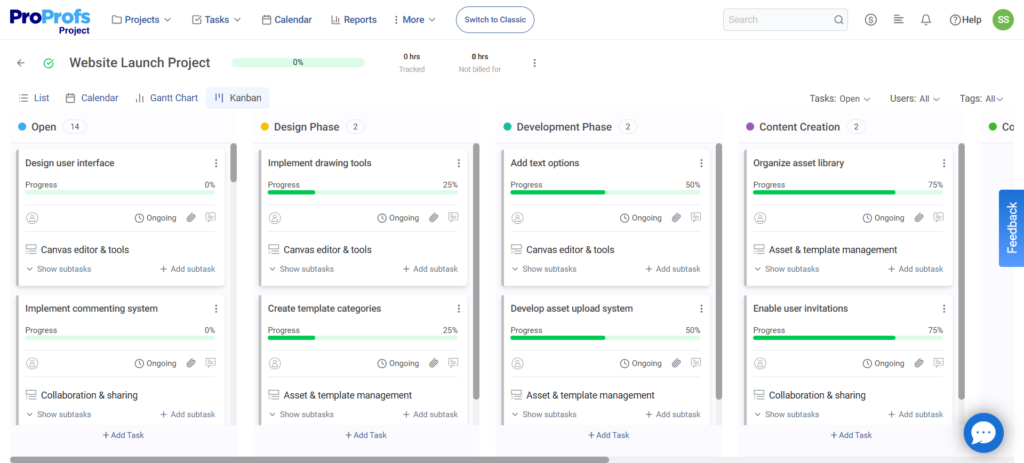Click the ProProfs Project logo

pyautogui.click(x=50, y=21)
